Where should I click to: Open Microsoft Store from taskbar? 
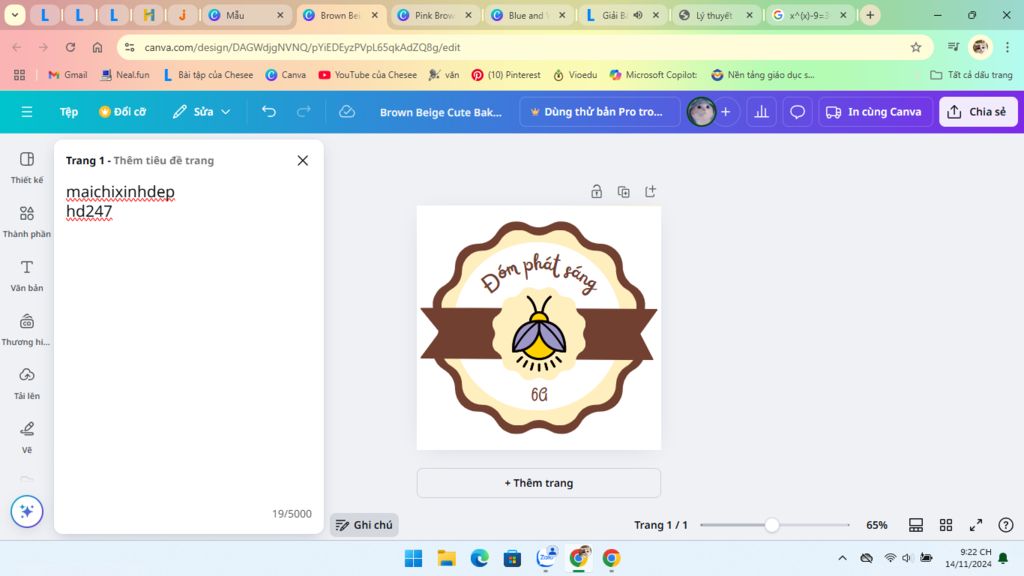point(513,558)
